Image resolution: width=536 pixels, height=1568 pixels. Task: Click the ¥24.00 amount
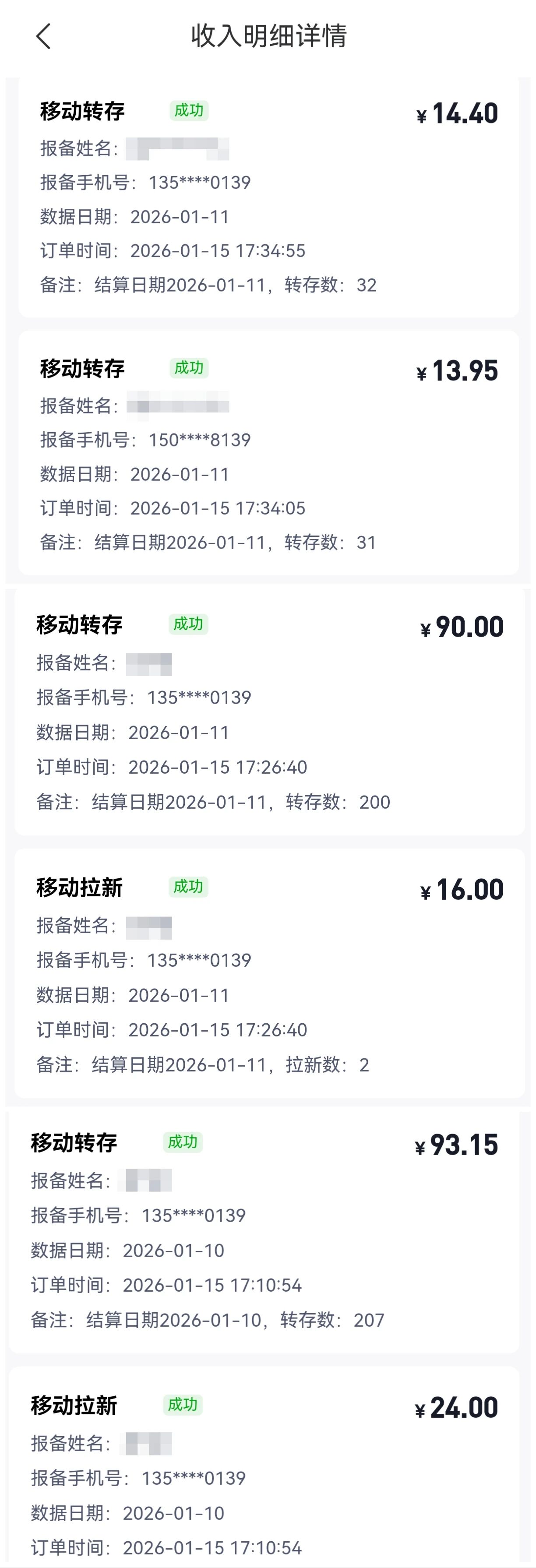click(x=457, y=1408)
